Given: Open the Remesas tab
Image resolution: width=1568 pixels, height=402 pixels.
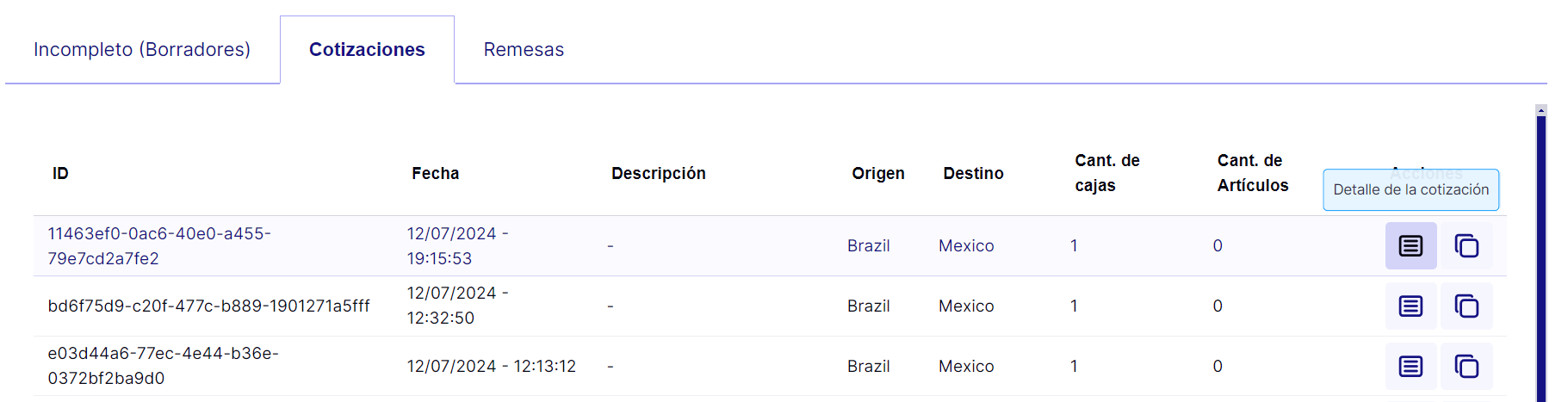Looking at the screenshot, I should click(x=524, y=50).
